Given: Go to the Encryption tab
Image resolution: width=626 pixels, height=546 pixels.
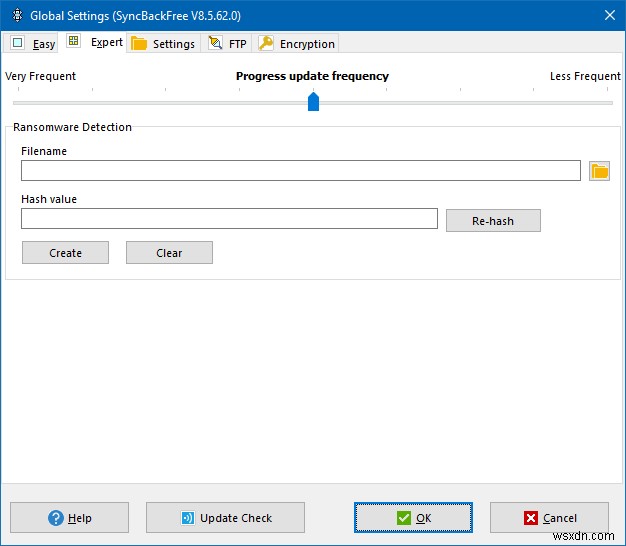Looking at the screenshot, I should pyautogui.click(x=295, y=44).
